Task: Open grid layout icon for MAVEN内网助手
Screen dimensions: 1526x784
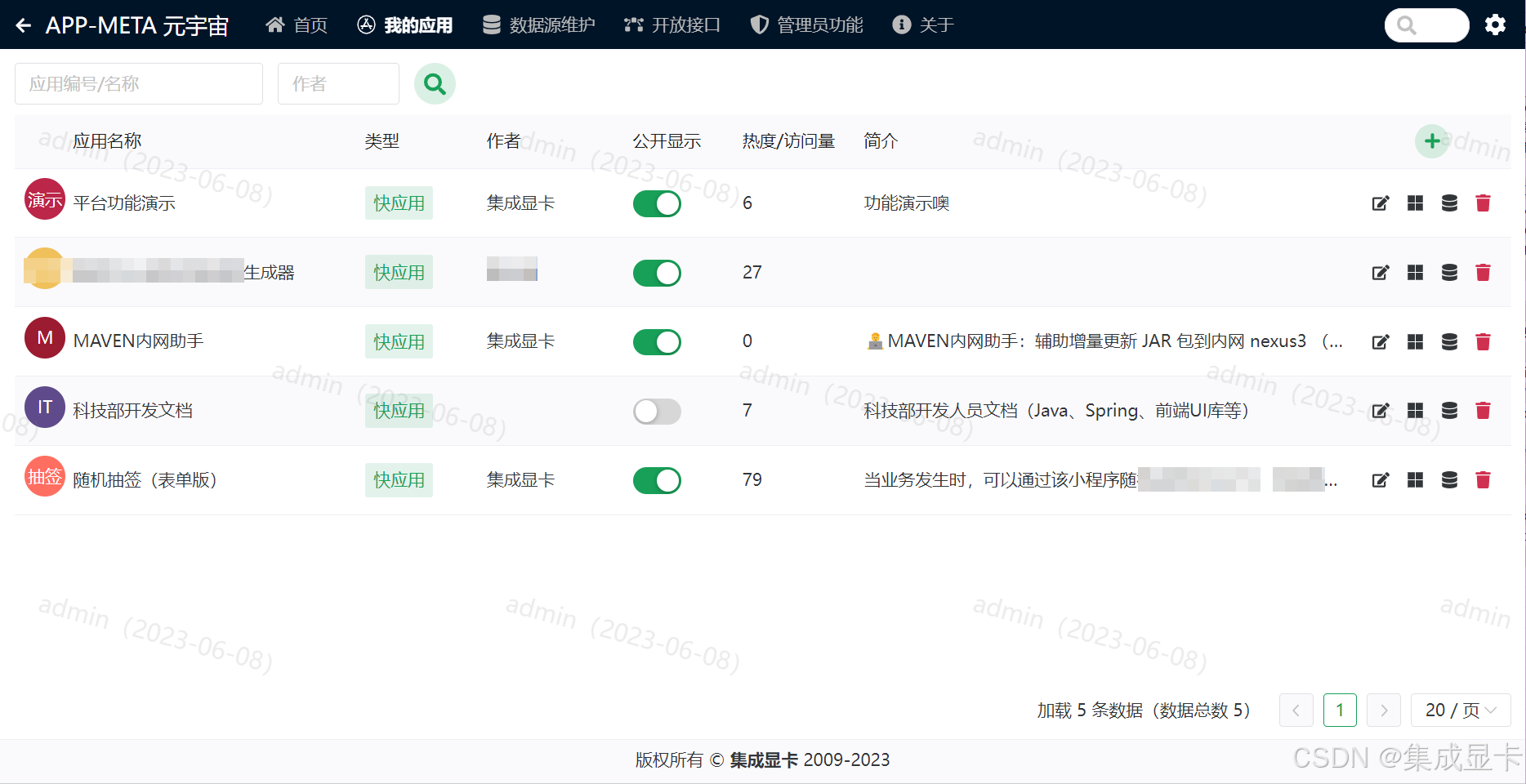Action: pos(1415,341)
